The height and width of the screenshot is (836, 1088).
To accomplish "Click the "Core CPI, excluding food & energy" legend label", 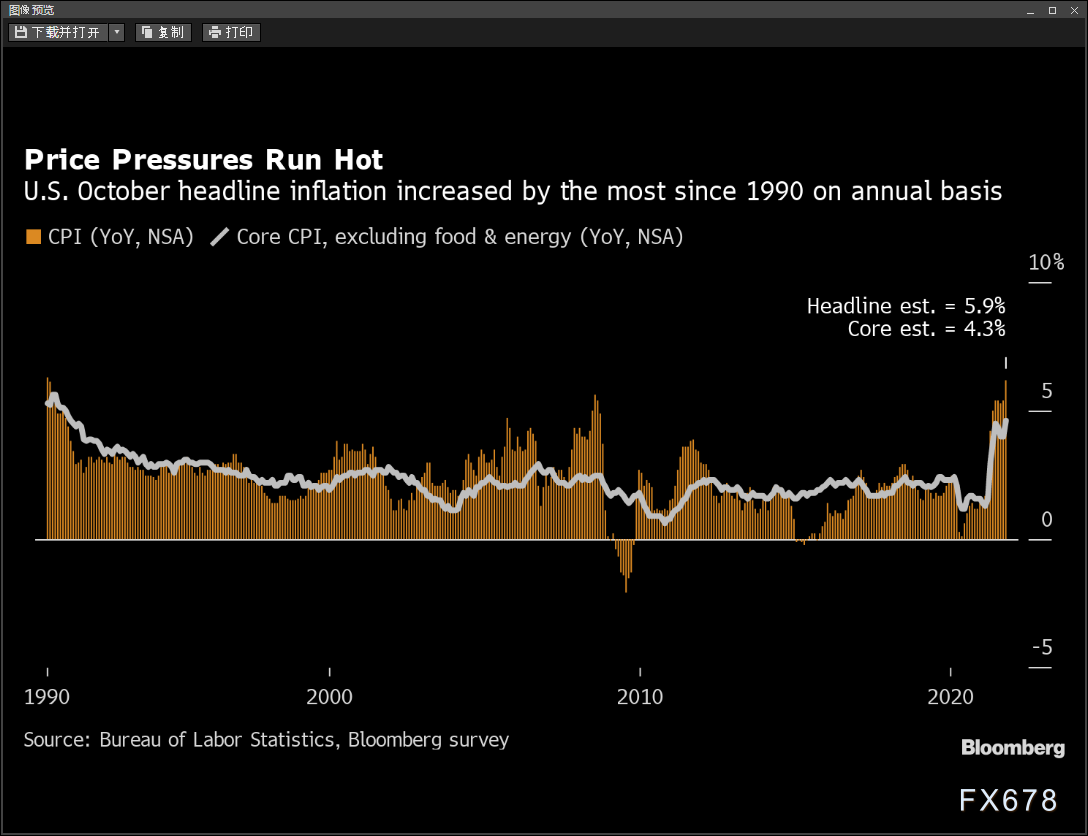I will (x=460, y=237).
